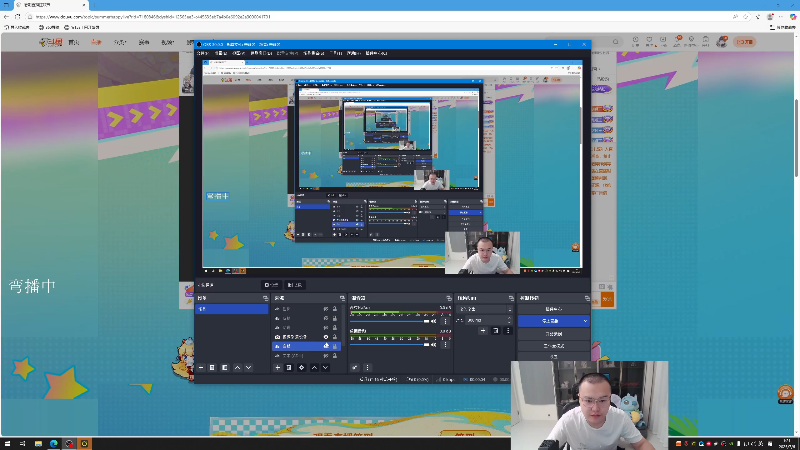The image size is (800, 450).
Task: Open the File menu in OBS
Action: point(203,53)
